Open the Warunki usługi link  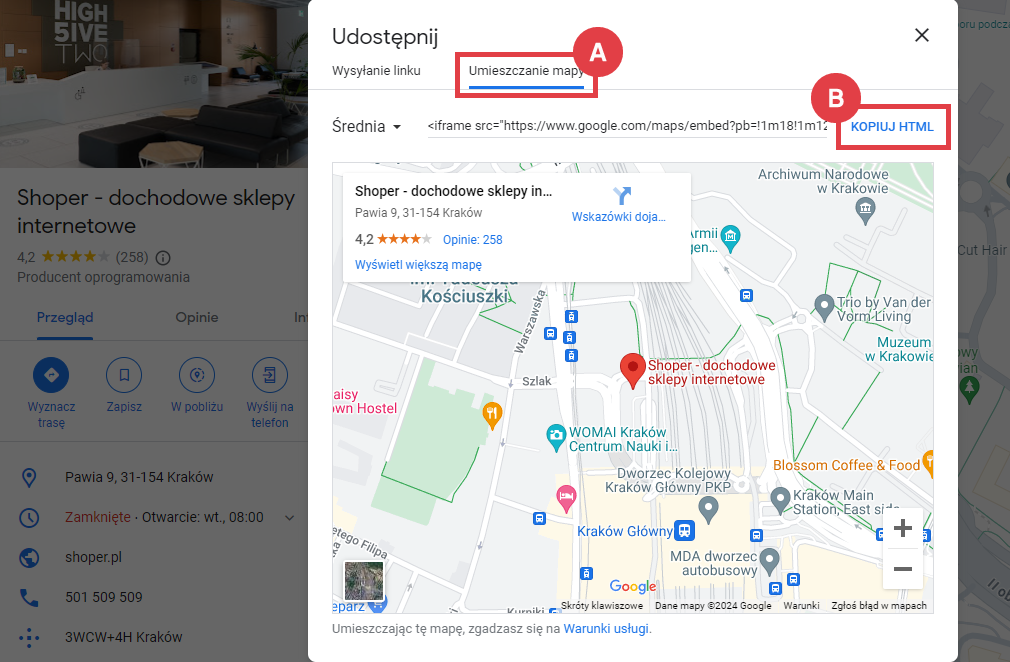point(605,629)
